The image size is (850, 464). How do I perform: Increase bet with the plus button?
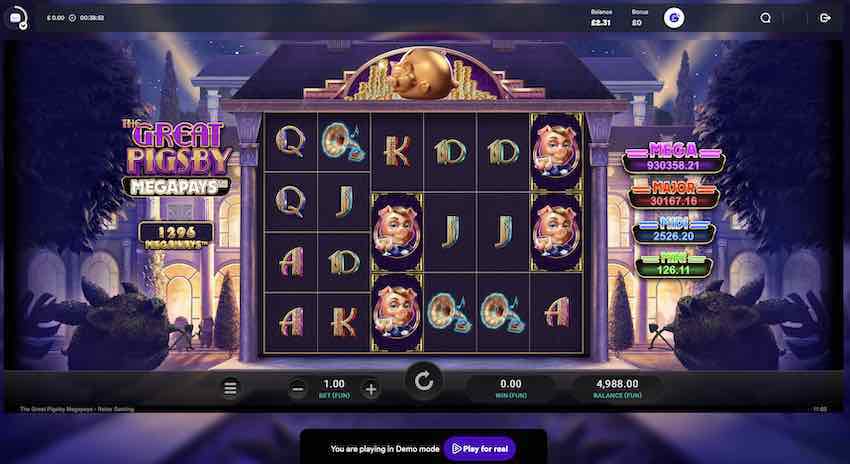tap(371, 389)
